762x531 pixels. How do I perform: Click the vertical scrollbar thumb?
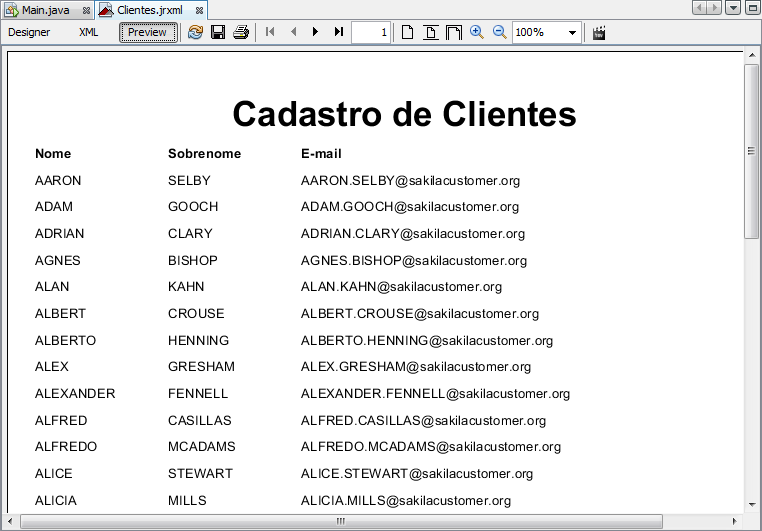752,152
